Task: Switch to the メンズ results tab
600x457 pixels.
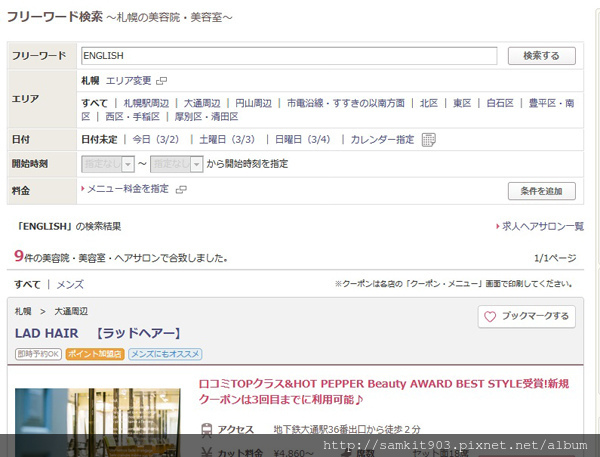Action: point(70,285)
